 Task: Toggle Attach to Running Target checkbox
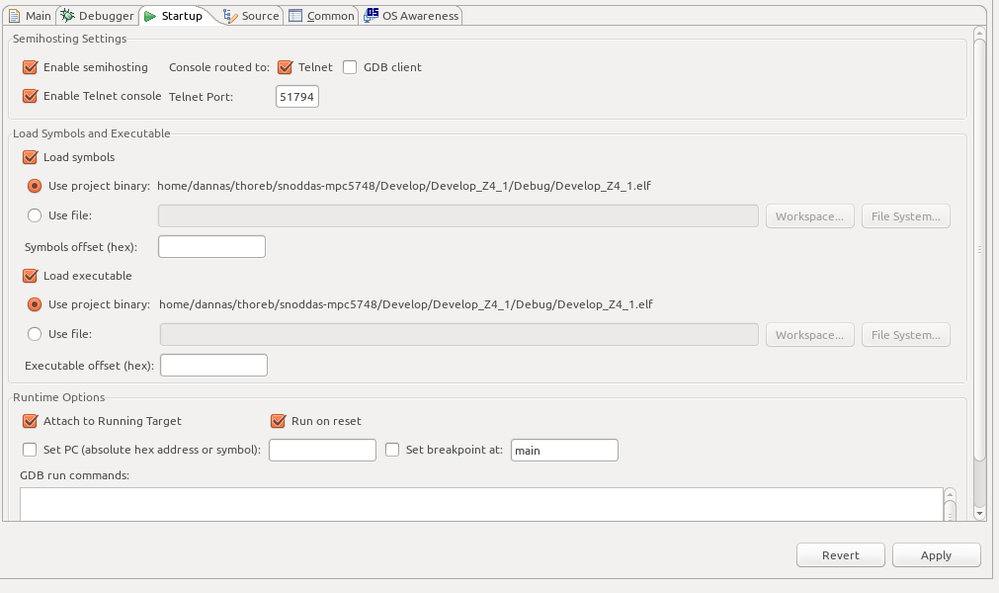30,420
